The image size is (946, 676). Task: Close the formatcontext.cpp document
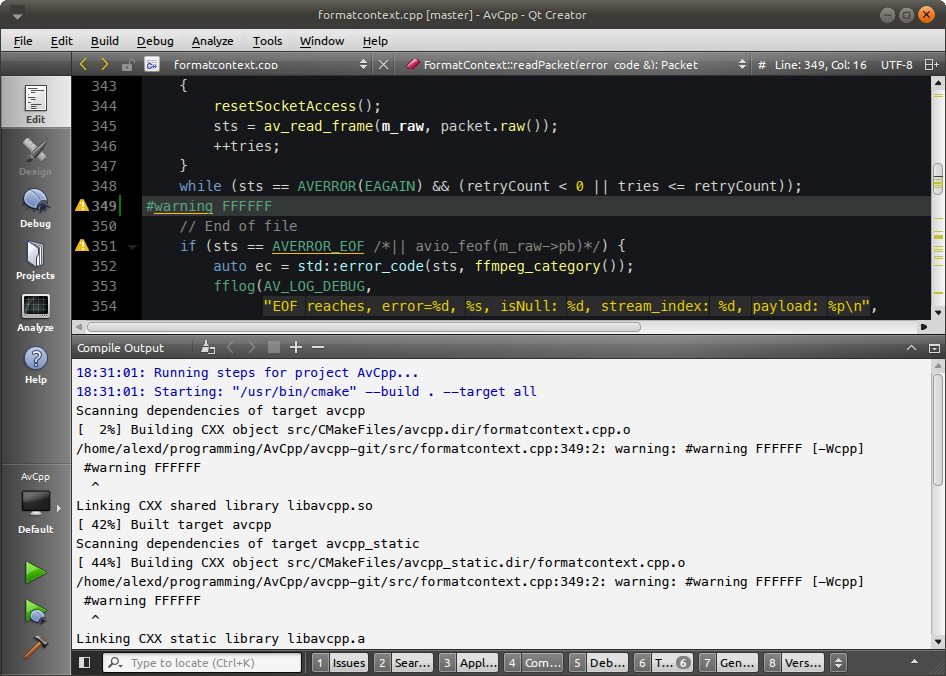pos(383,65)
